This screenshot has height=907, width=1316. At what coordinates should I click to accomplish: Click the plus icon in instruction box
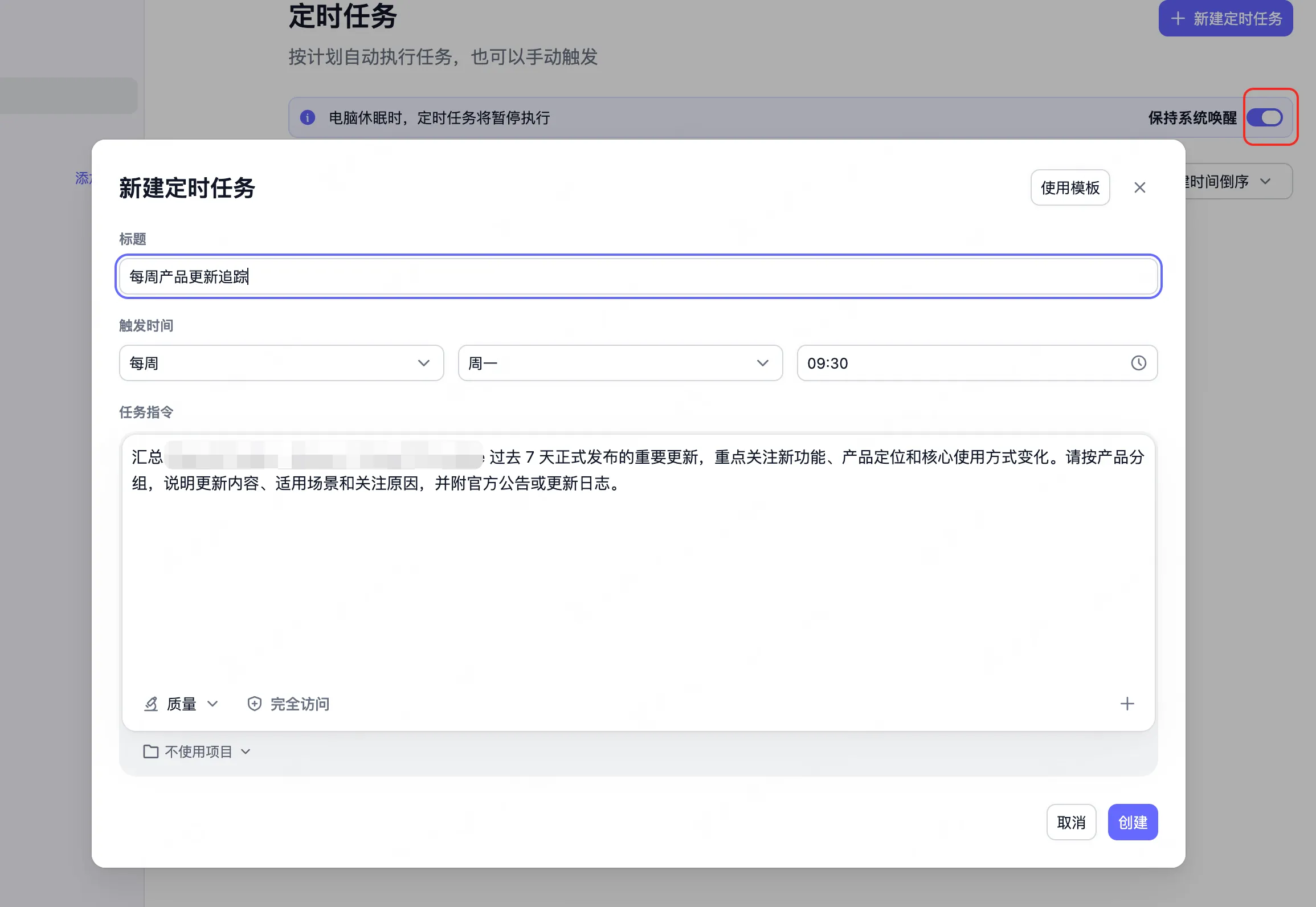pyautogui.click(x=1127, y=704)
